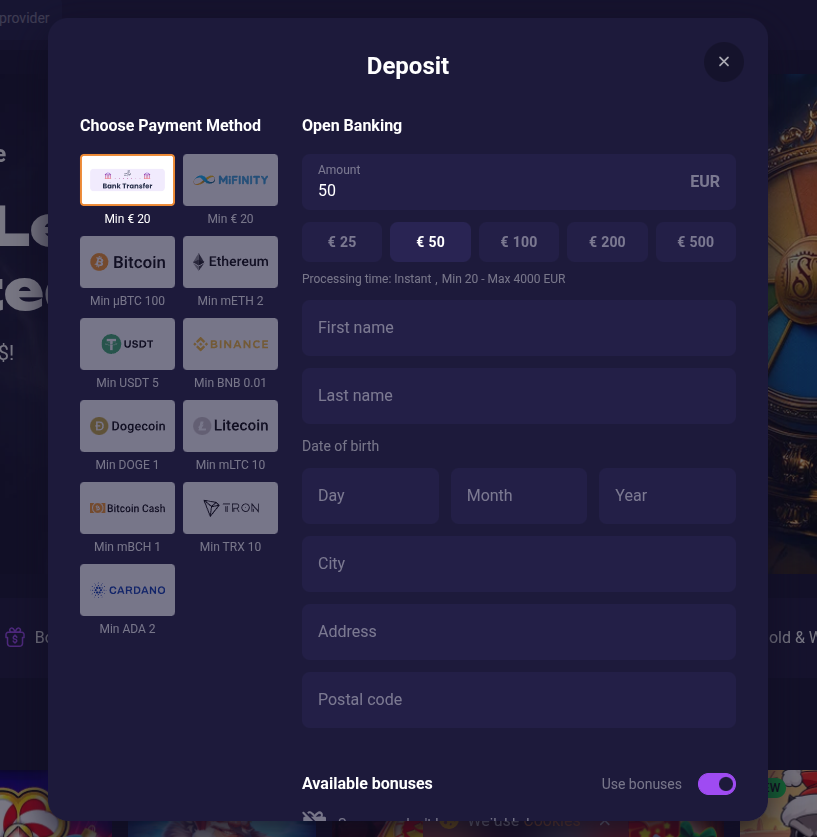Select Bitcoin as payment method

127,262
